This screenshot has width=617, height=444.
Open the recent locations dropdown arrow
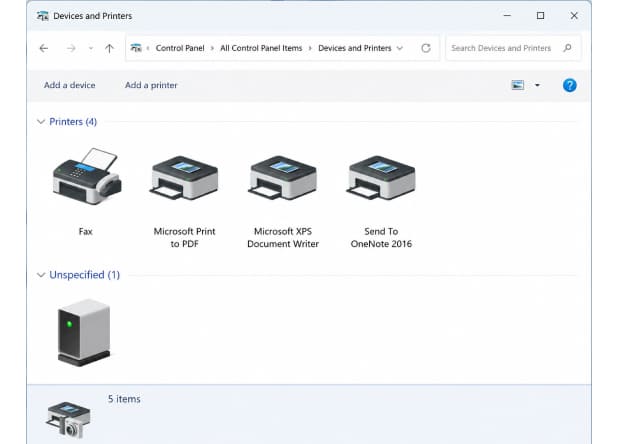click(91, 48)
